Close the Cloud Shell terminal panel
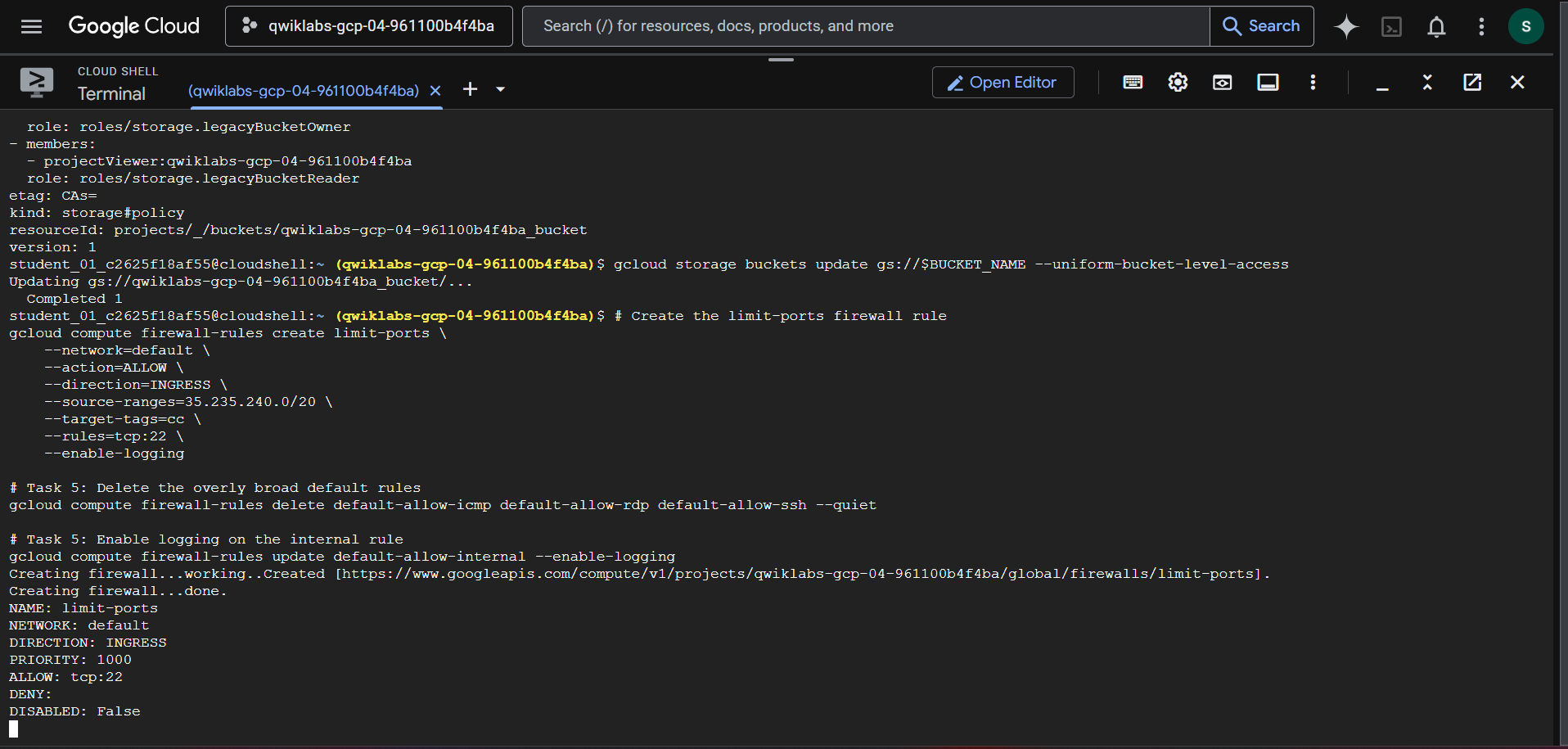This screenshot has height=749, width=1568. (1517, 82)
